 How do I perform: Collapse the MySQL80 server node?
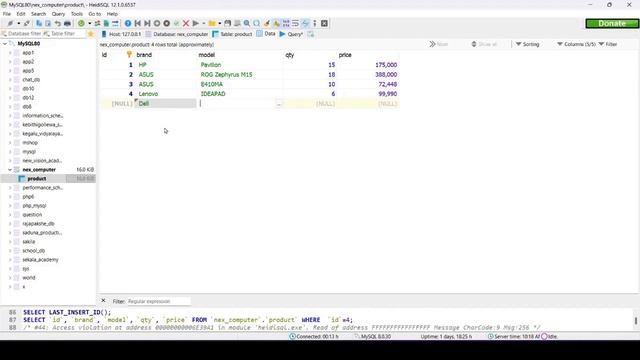[x=5, y=43]
